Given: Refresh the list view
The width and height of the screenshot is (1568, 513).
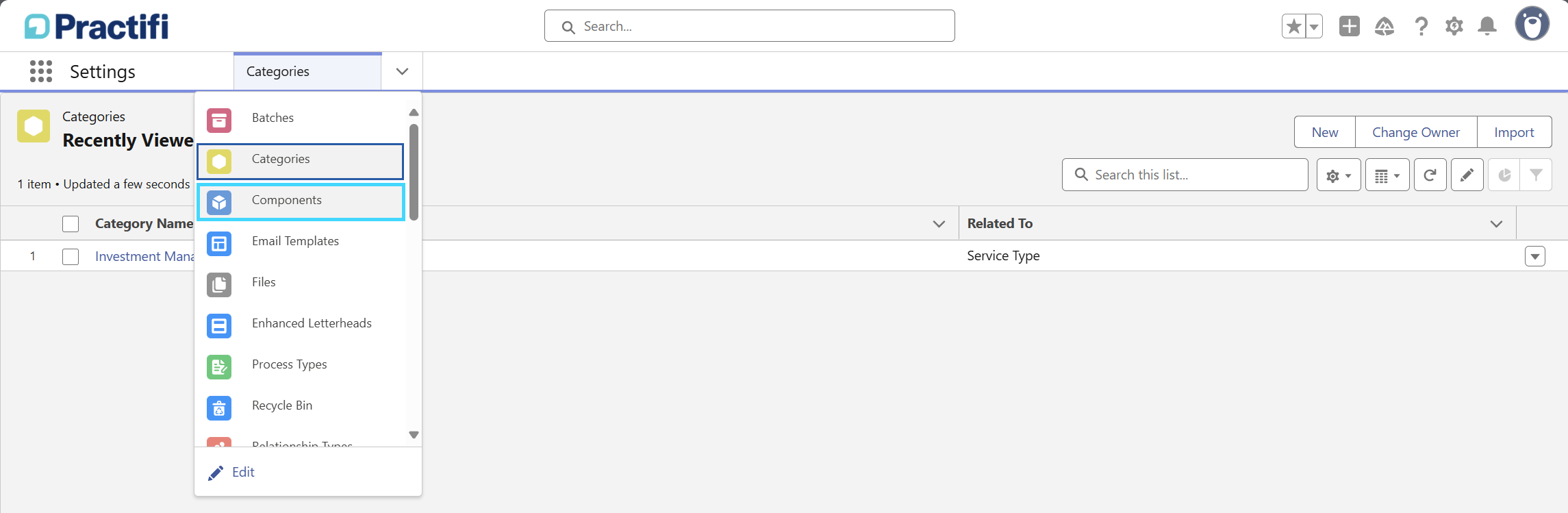Looking at the screenshot, I should point(1430,175).
